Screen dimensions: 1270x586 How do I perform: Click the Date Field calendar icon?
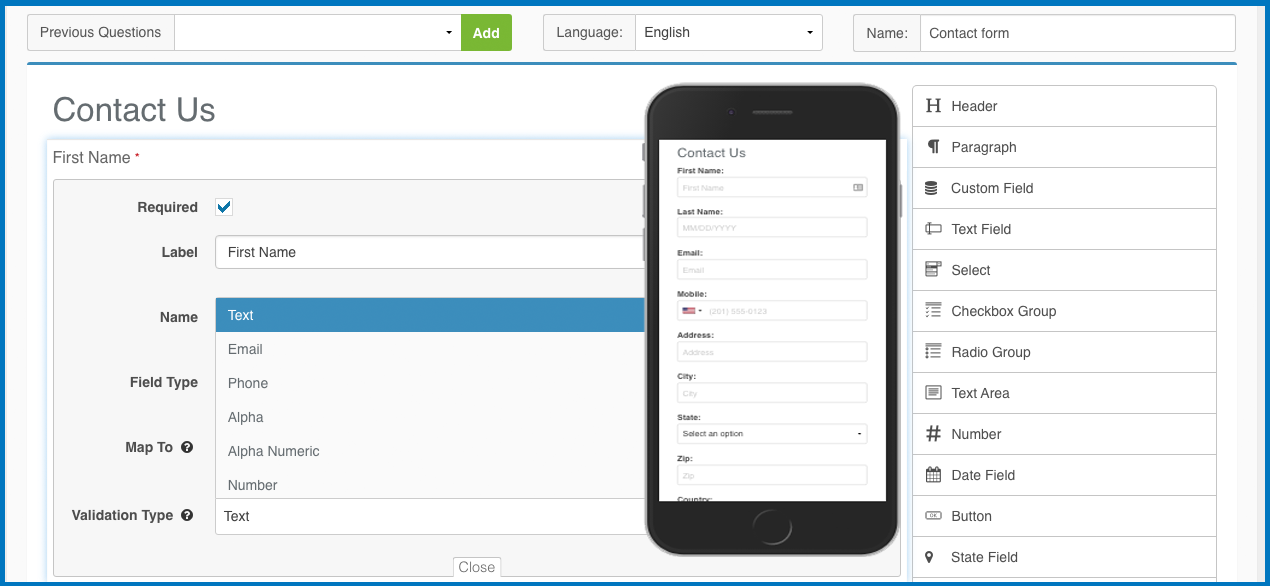933,475
